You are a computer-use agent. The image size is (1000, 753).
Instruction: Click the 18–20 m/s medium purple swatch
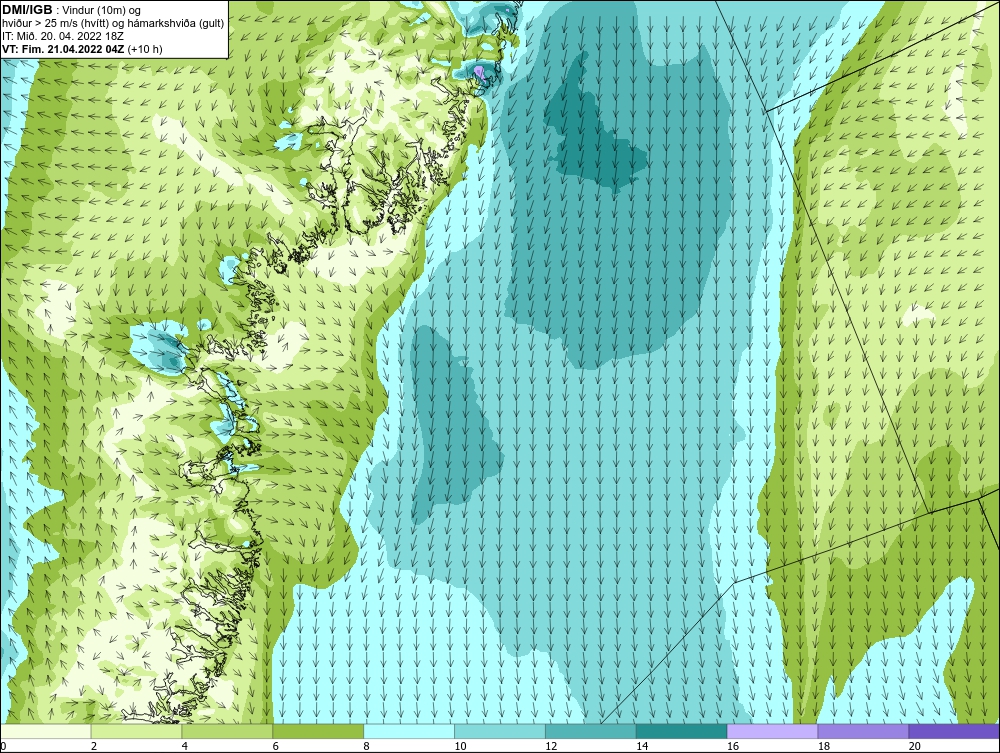(x=864, y=731)
